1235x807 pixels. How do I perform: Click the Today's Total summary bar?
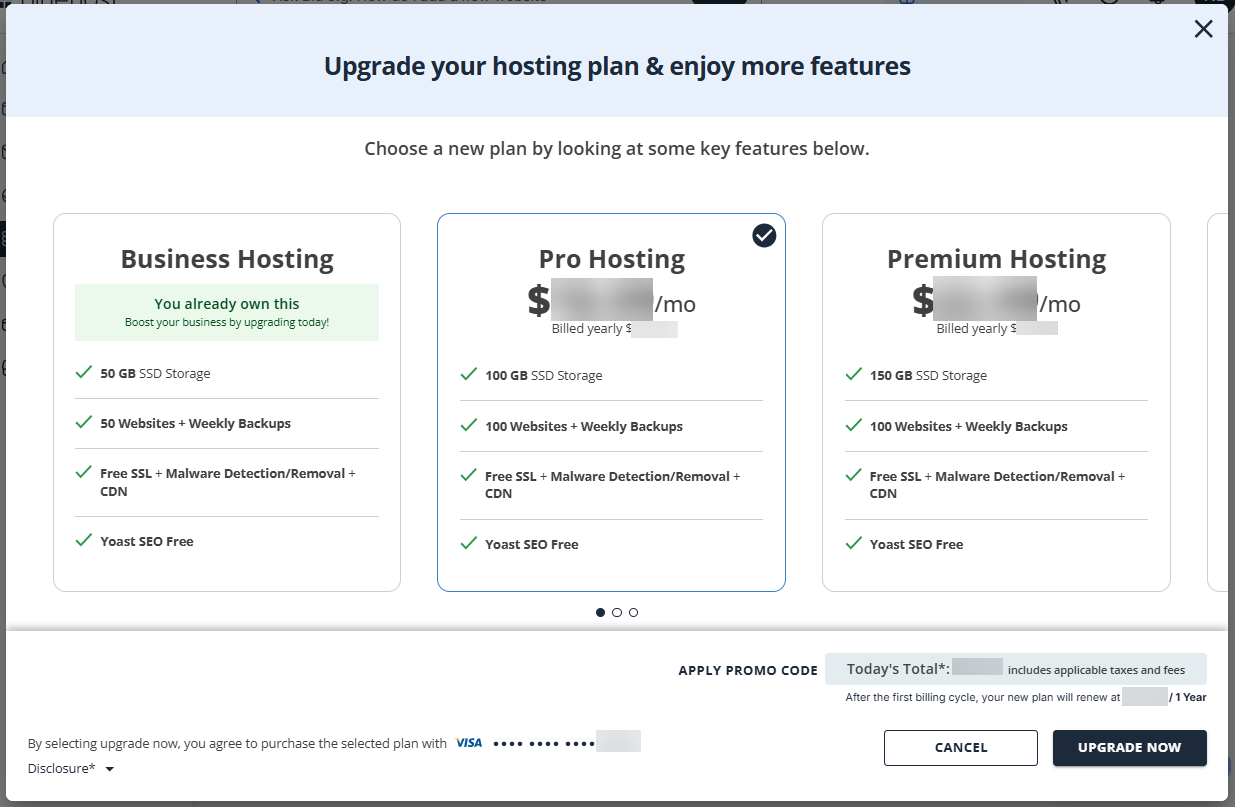[1015, 668]
